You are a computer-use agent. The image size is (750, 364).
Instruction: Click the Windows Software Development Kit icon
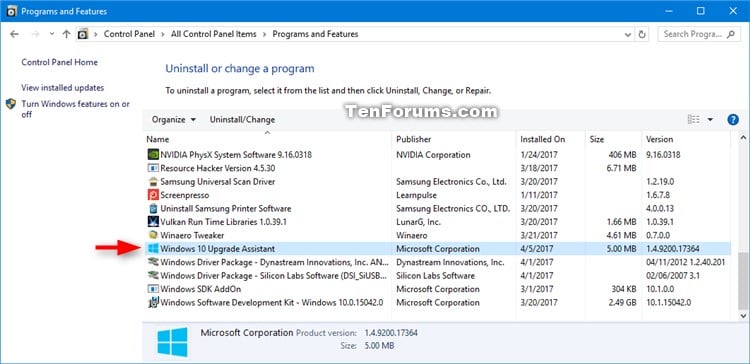[153, 302]
